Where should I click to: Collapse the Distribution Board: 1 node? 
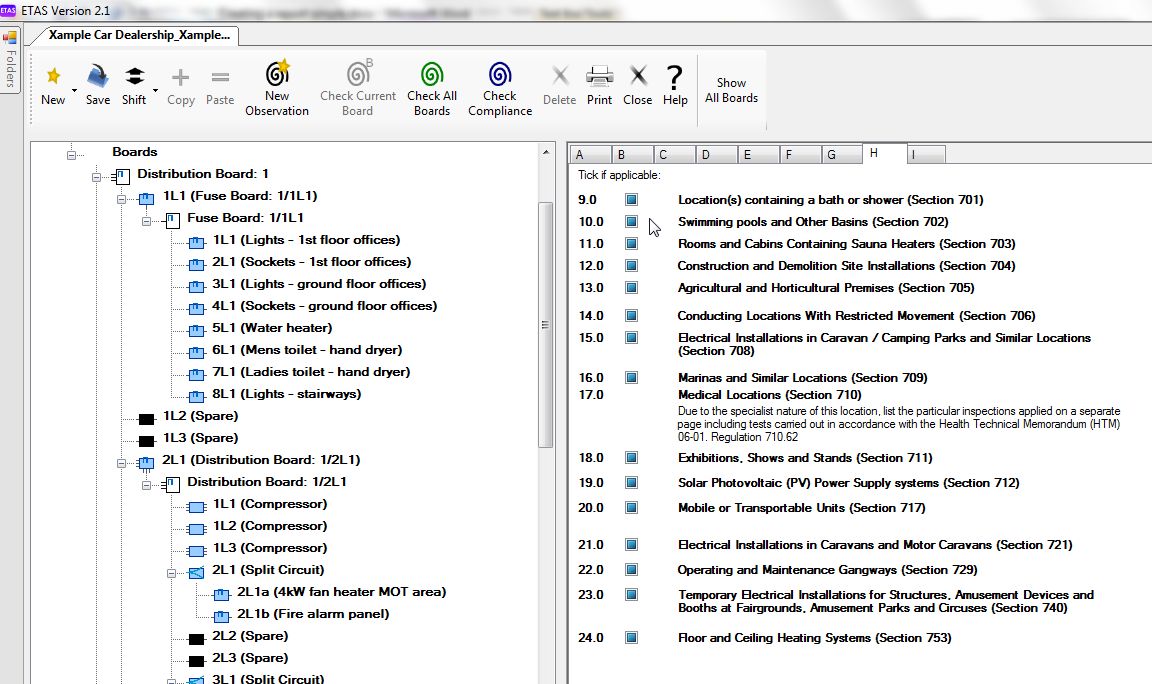[x=96, y=177]
